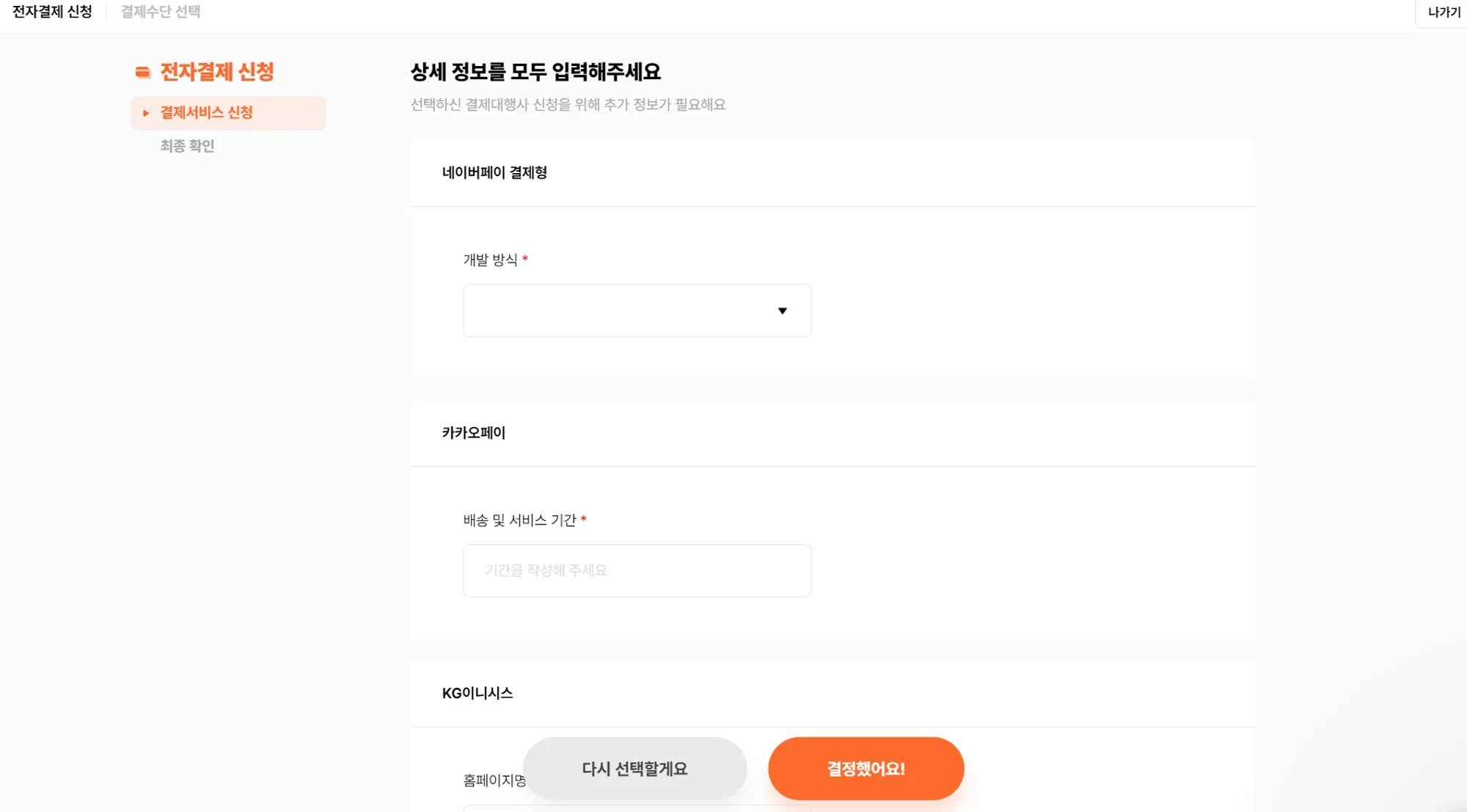Open the 개발 방식 dropdown field

click(636, 311)
